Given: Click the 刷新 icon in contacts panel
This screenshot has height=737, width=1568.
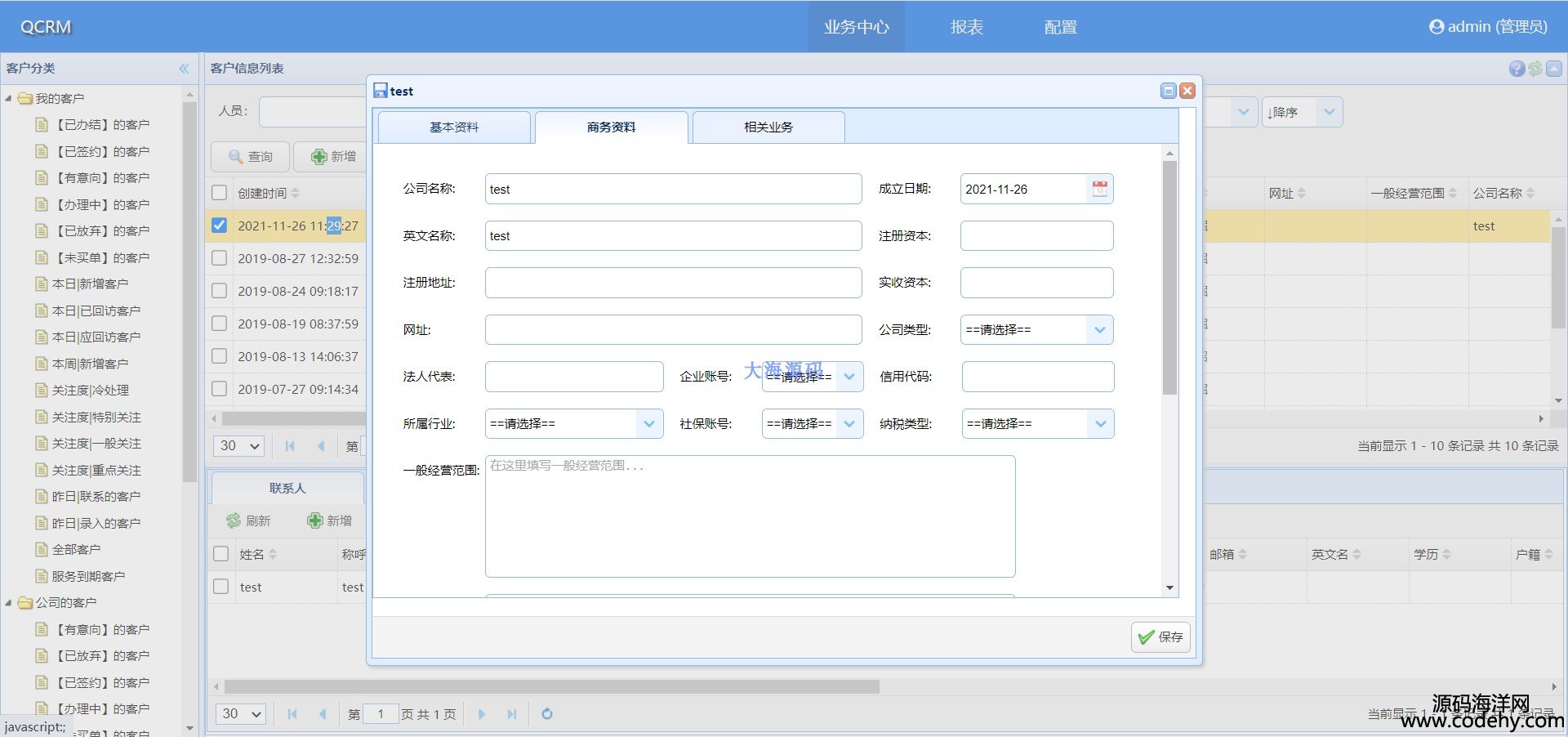Looking at the screenshot, I should click(234, 520).
